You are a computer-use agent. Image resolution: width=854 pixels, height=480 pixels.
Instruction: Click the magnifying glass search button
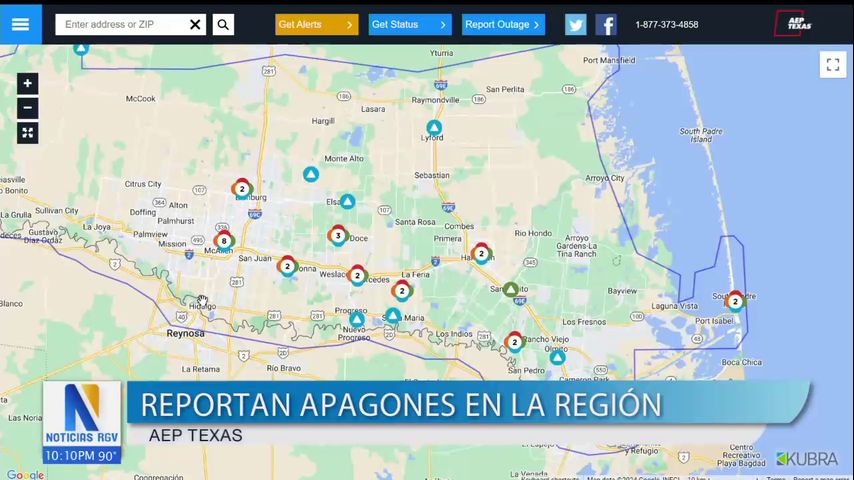223,24
